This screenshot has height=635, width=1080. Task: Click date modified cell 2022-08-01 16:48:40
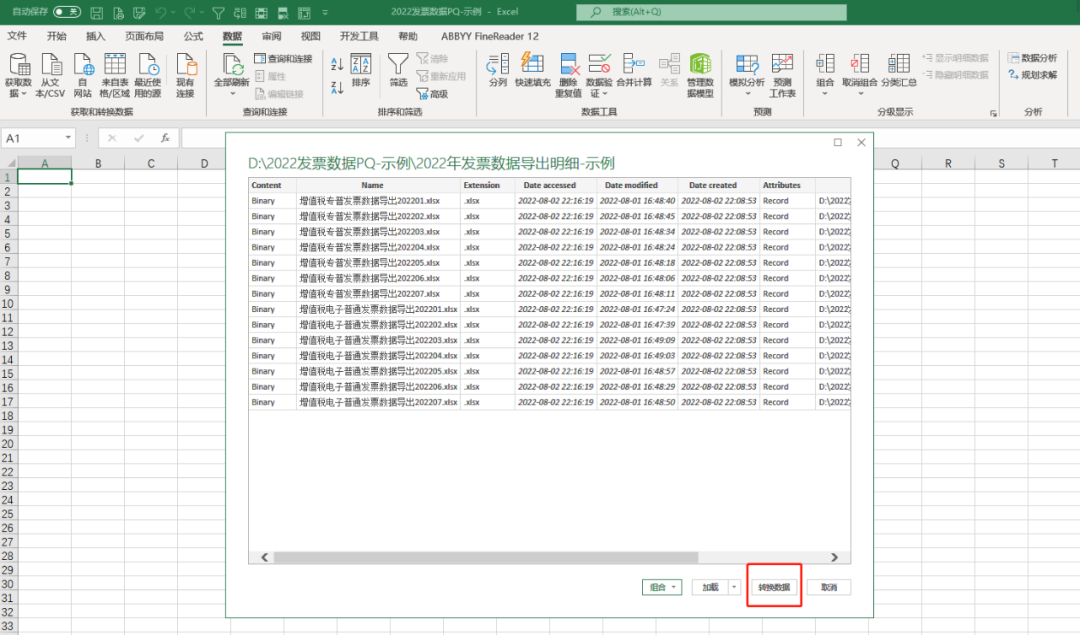click(x=637, y=201)
